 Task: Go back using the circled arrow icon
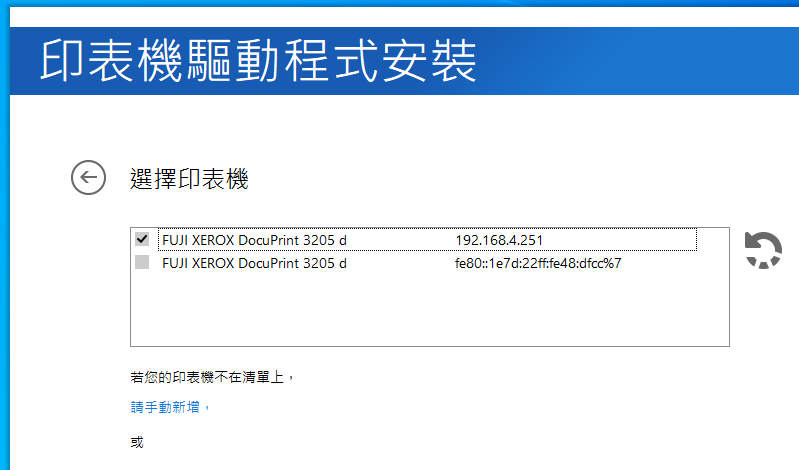pos(88,177)
